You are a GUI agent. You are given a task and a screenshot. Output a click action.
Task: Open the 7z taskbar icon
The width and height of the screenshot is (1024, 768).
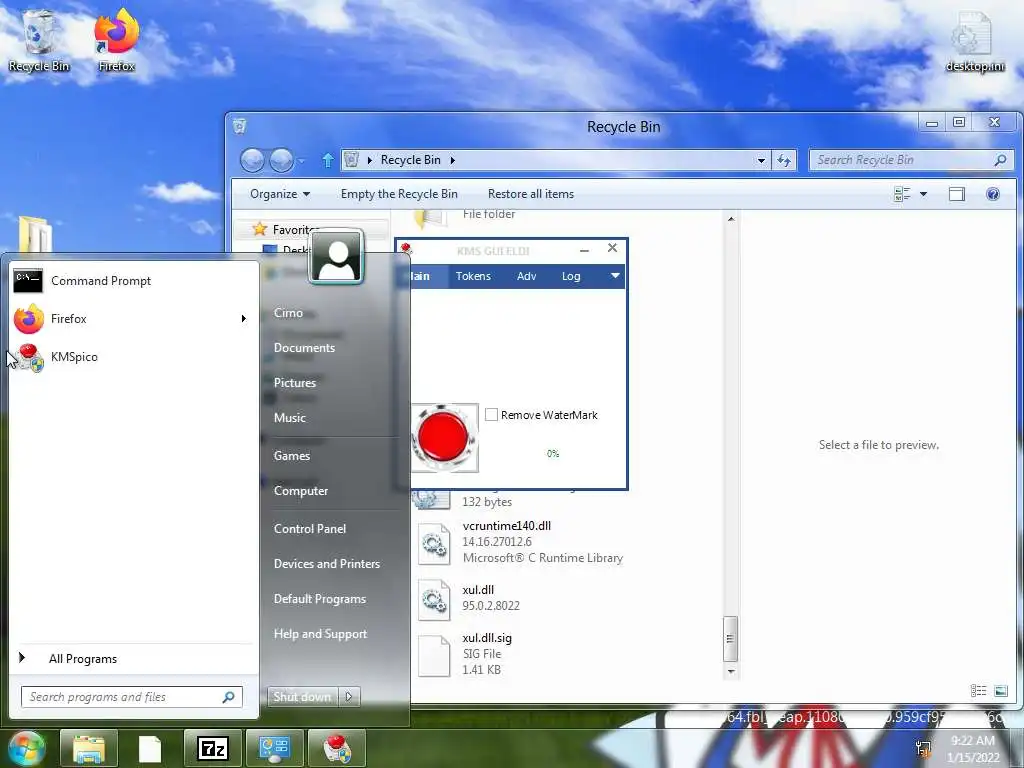[x=213, y=749]
